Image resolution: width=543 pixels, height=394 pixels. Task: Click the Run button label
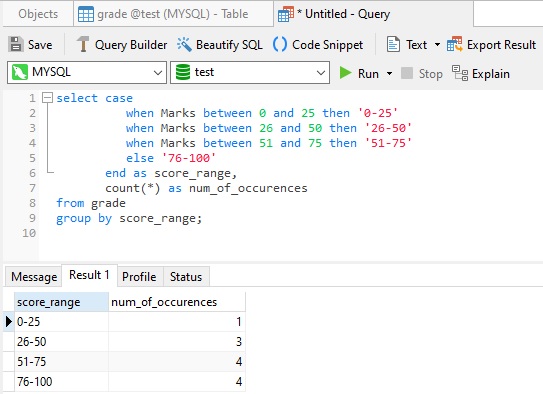(x=368, y=74)
